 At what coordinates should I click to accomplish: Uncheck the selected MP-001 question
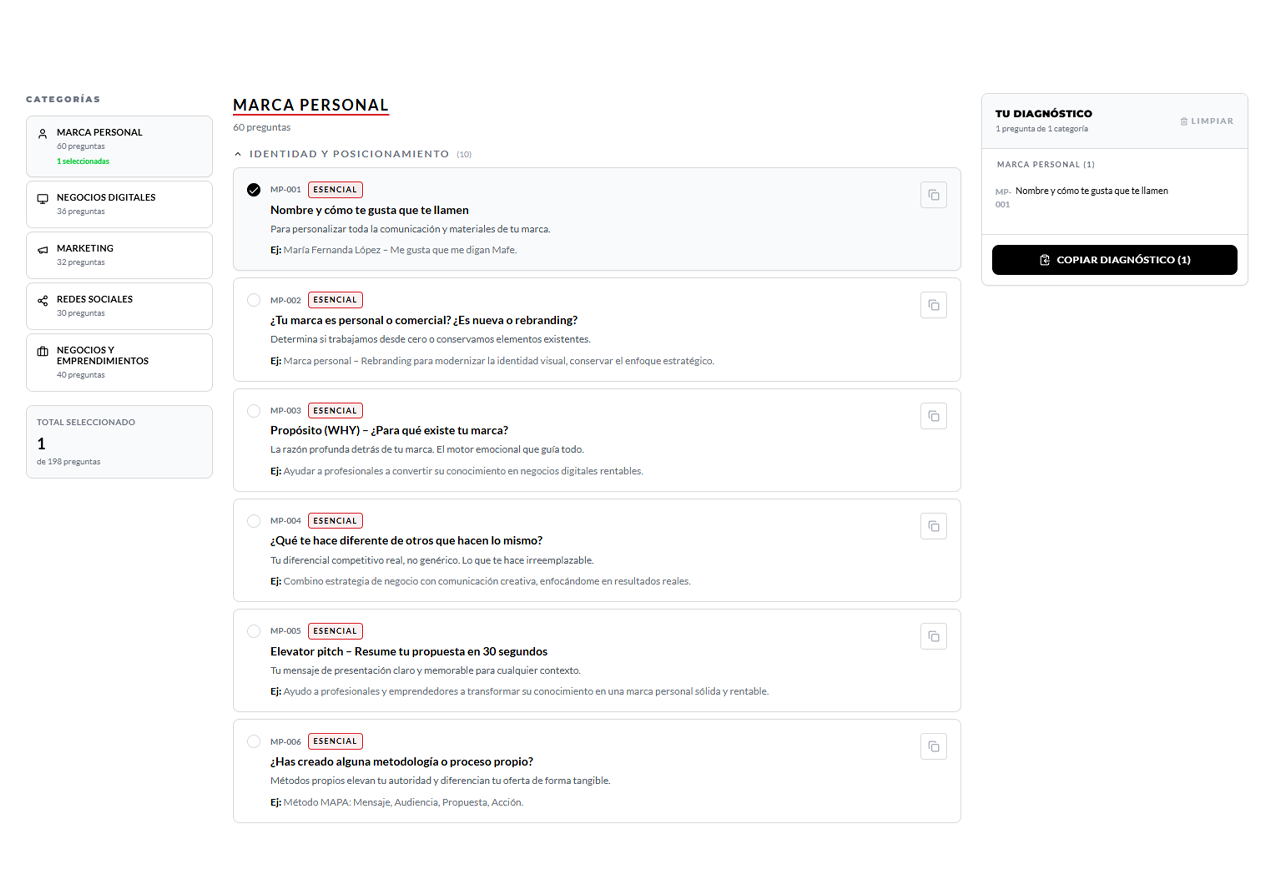tap(253, 190)
